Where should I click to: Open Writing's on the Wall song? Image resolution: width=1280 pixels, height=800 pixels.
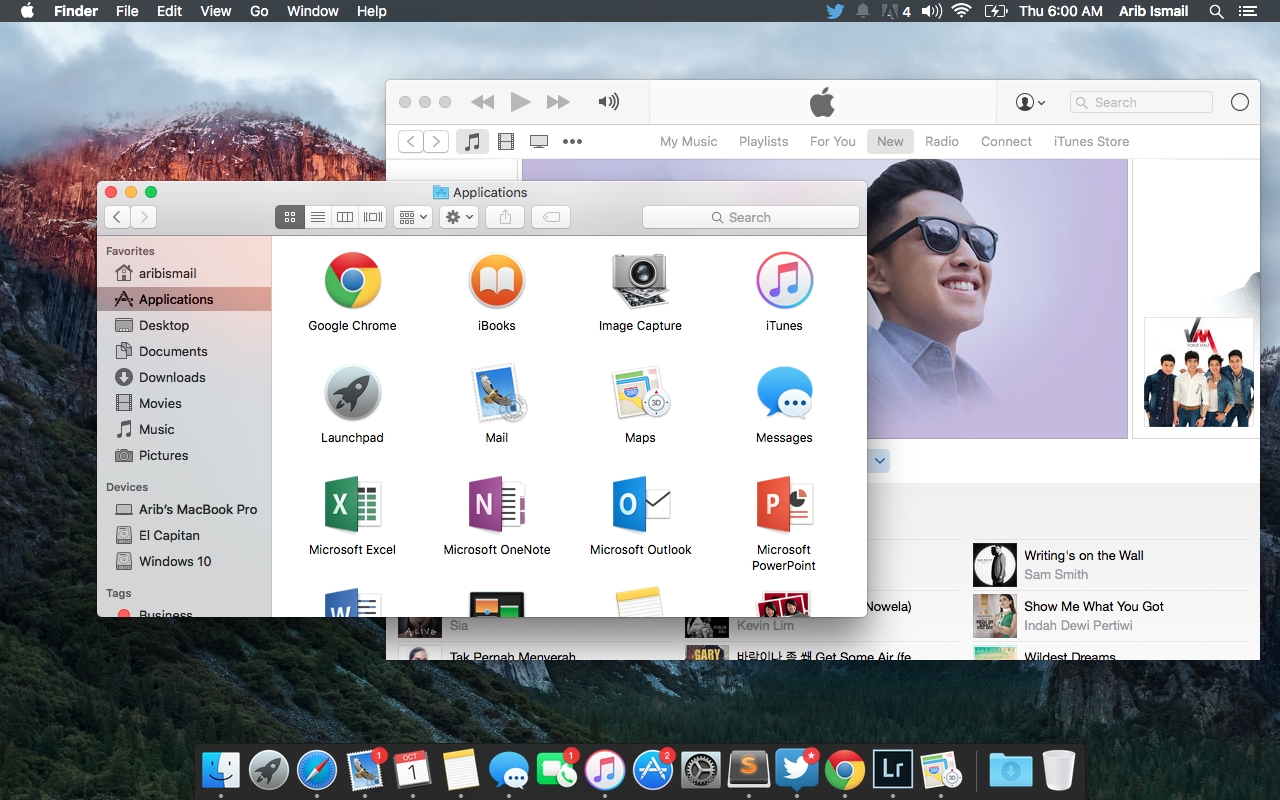(1084, 556)
